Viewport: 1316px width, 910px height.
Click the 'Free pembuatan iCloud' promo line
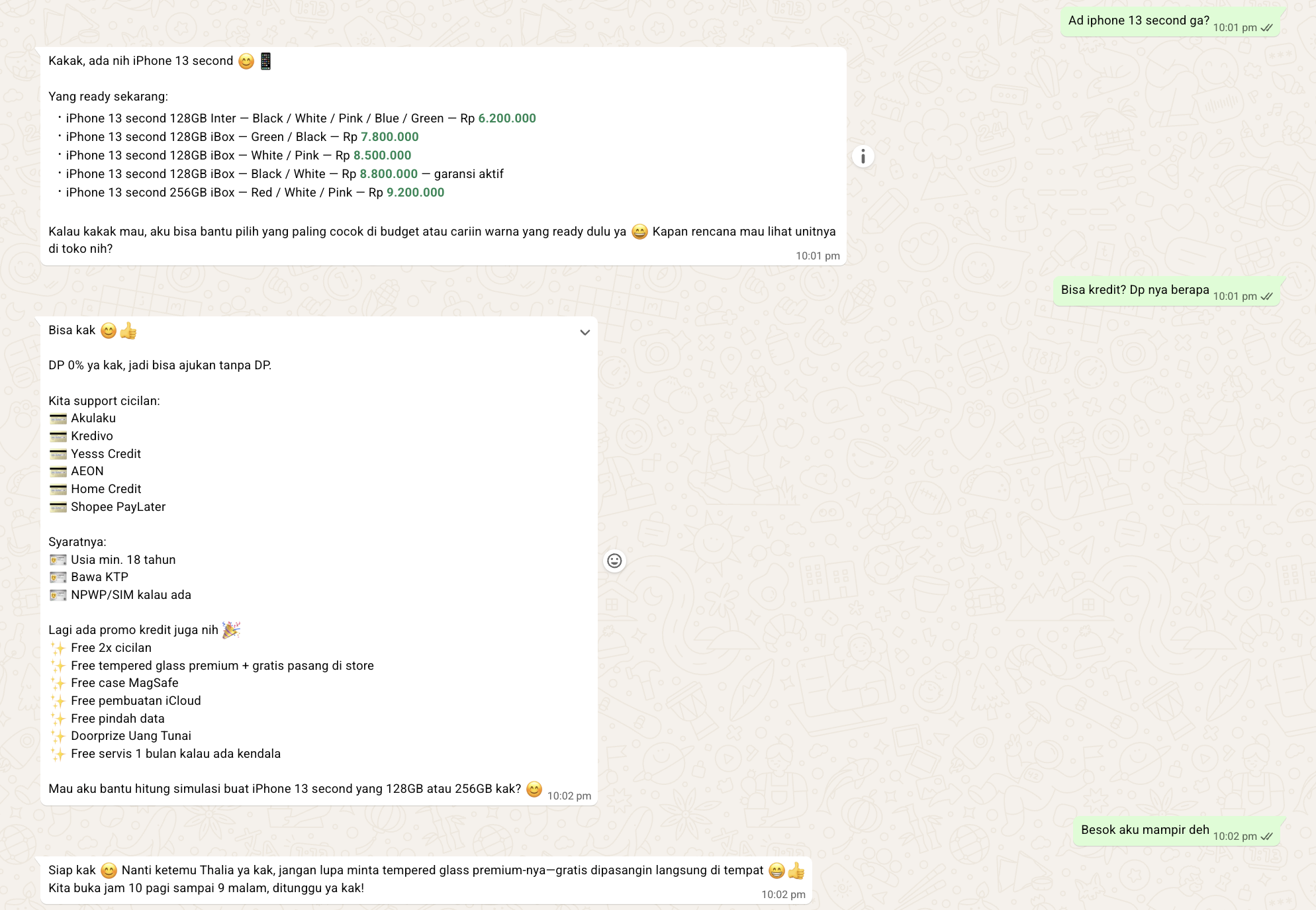(125, 701)
